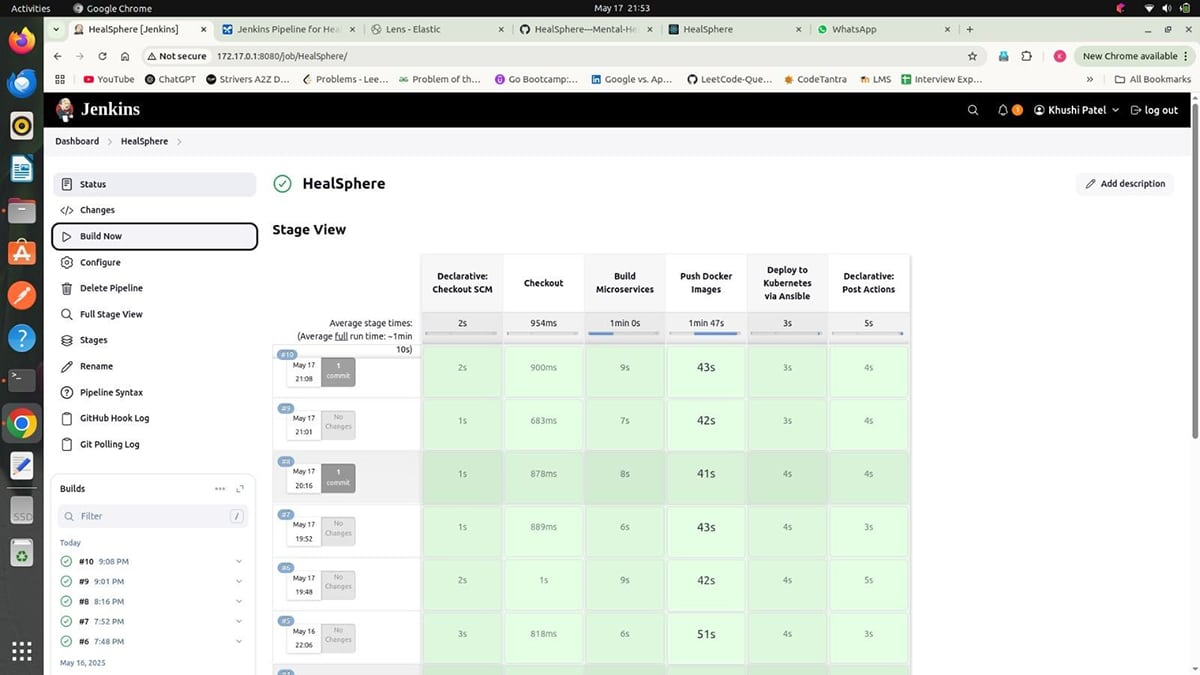Open the Builds panel overflow menu
The width and height of the screenshot is (1200, 675).
pyautogui.click(x=220, y=489)
